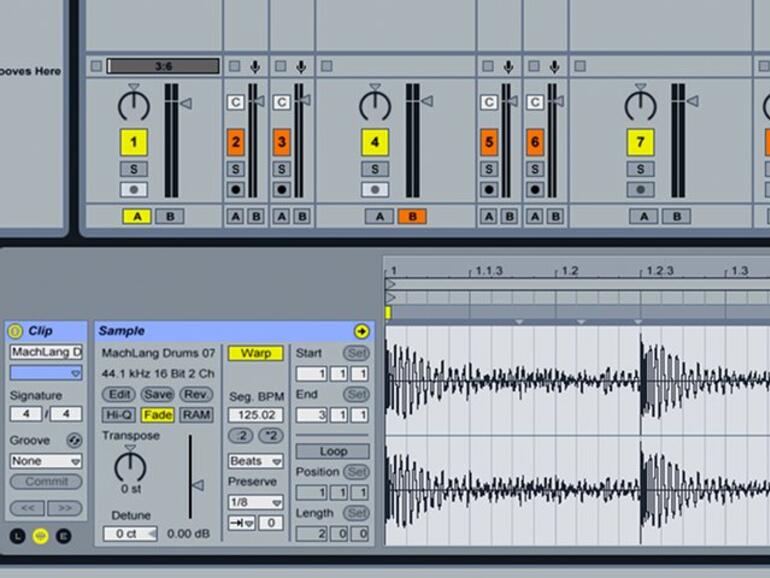Screen dimensions: 770x578
Task: Arm track 1 record button
Action: point(134,189)
